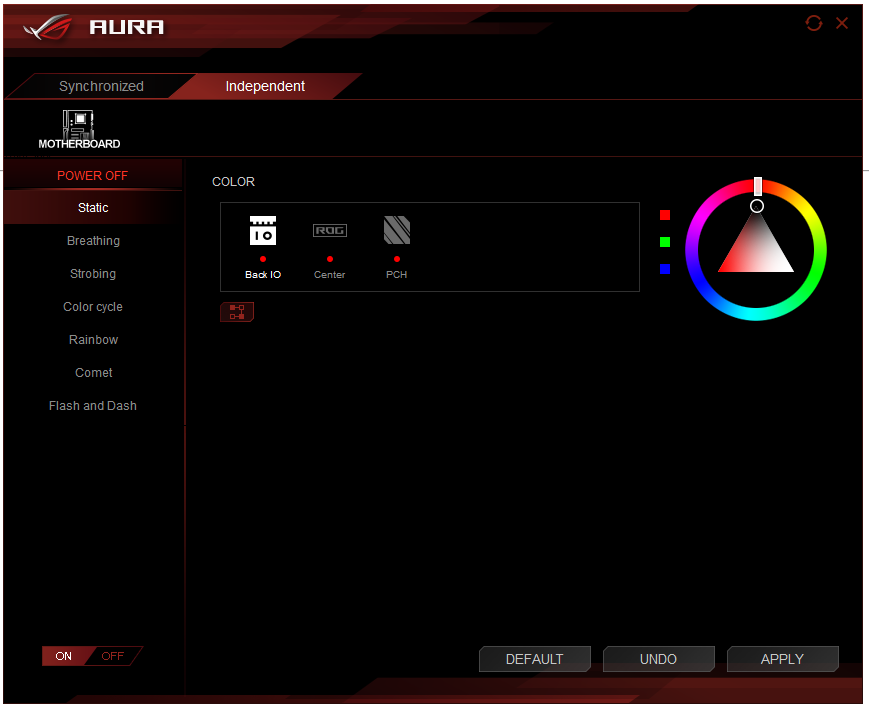Screen dimensions: 869x709
Task: Close the AURA window
Action: [x=842, y=23]
